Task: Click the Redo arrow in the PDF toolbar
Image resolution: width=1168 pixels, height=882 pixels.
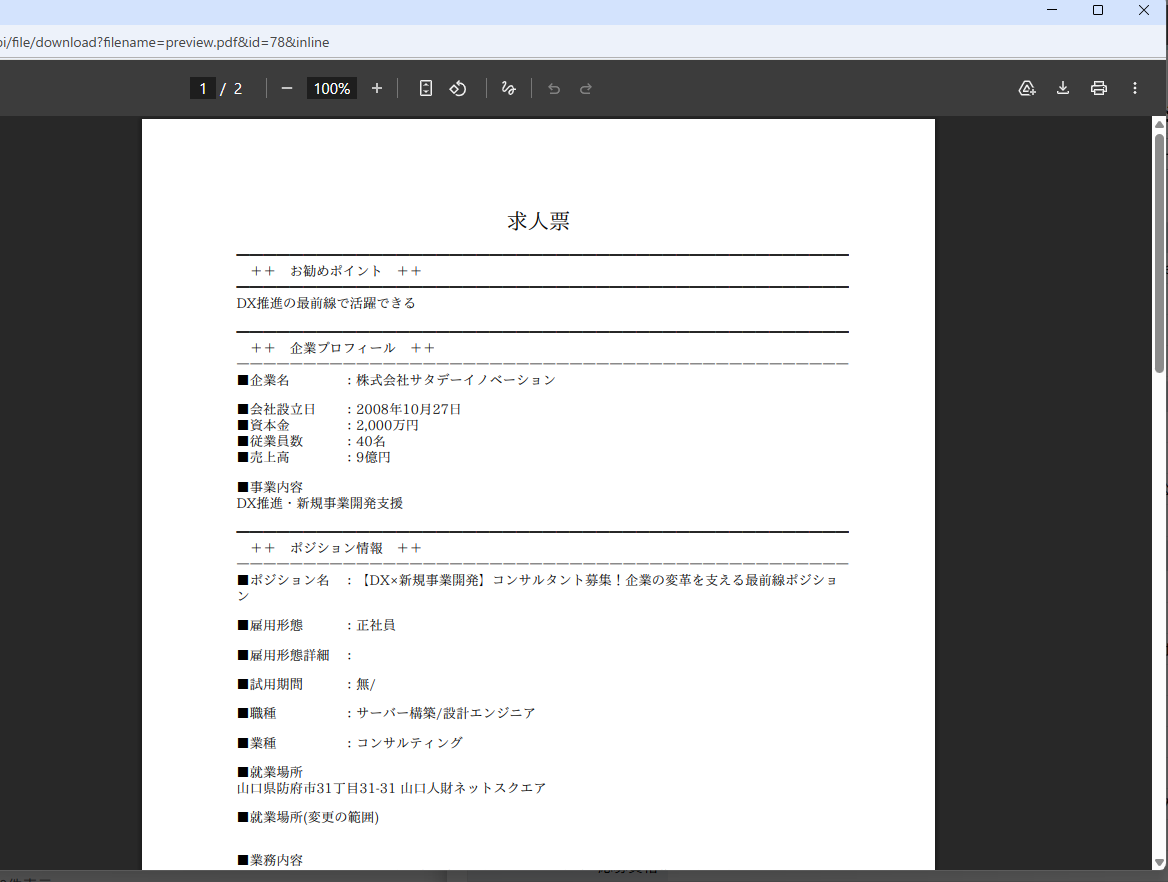Action: point(586,89)
